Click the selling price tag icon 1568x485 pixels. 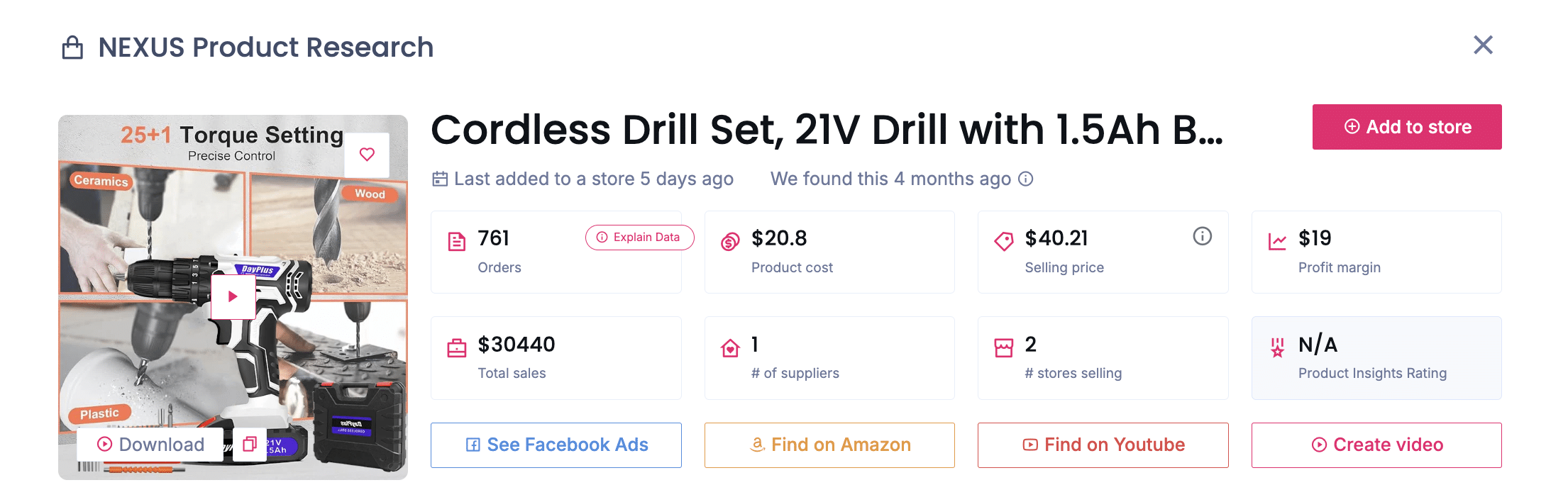(1003, 240)
